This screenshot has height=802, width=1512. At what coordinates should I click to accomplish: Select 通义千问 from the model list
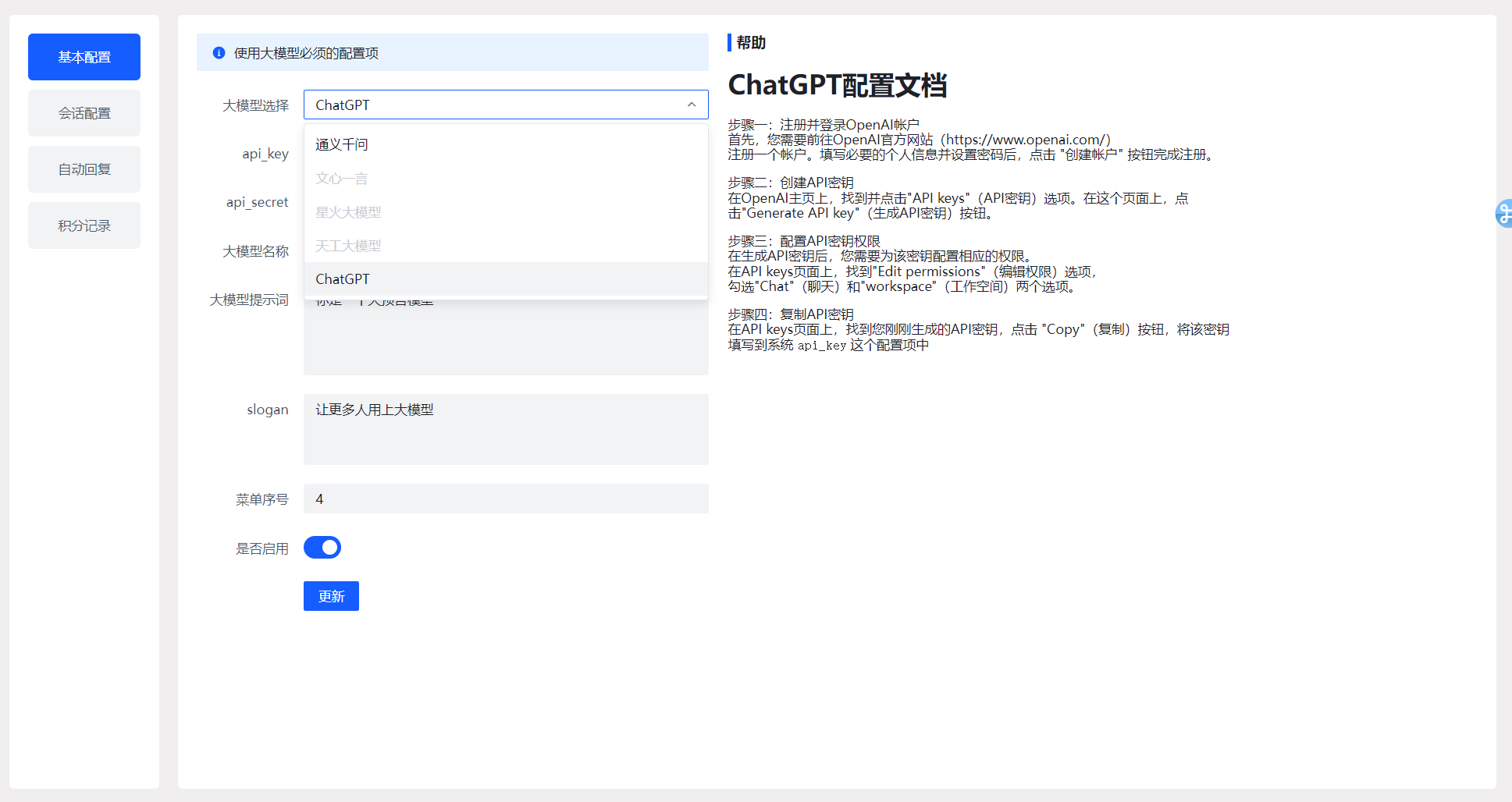342,144
